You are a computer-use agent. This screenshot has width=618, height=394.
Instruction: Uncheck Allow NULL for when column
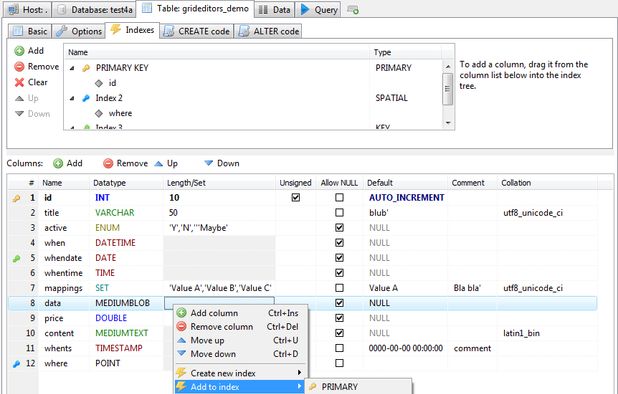click(x=339, y=243)
